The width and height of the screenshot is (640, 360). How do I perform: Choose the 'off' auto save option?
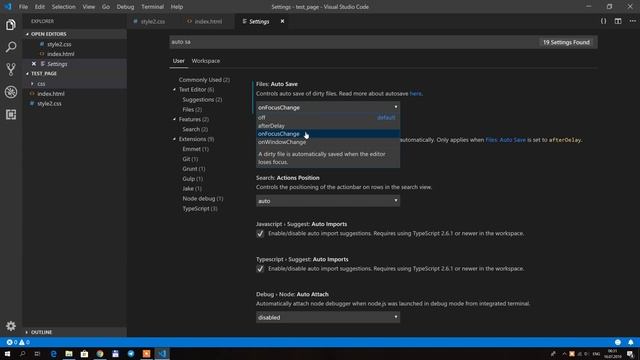328,118
